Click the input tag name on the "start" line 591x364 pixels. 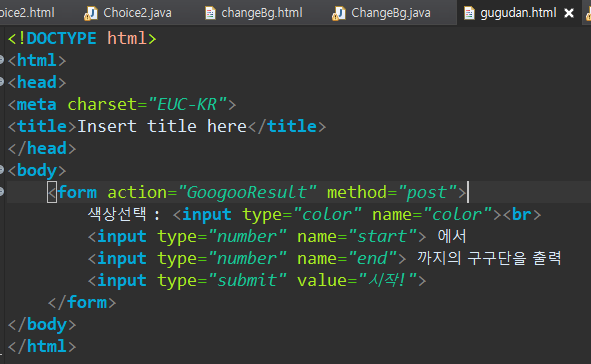point(122,237)
